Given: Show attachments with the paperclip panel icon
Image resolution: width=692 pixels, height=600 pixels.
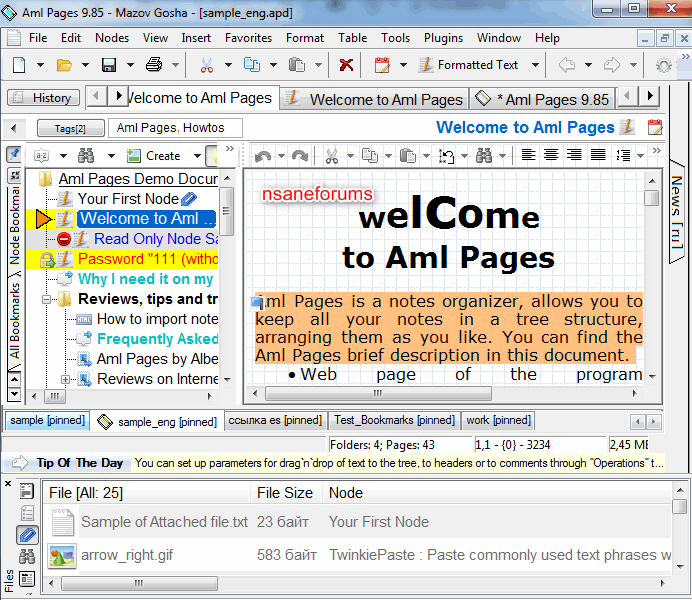Looking at the screenshot, I should (27, 535).
